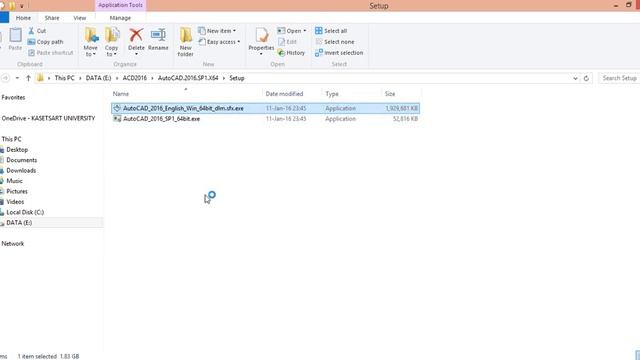Navigate to DATA (E:) in breadcrumb
This screenshot has width=640, height=360.
[x=98, y=78]
